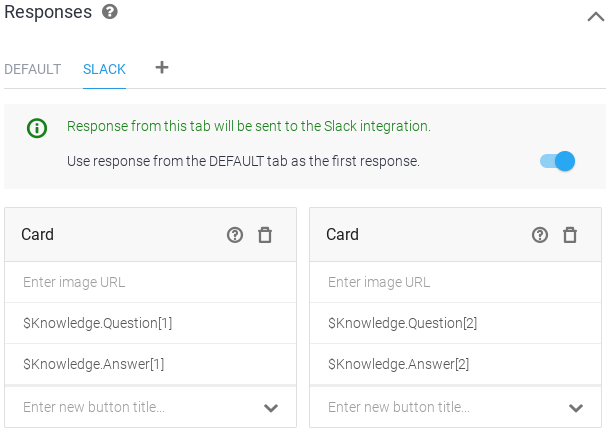Open help for the first Card
The width and height of the screenshot is (610, 433).
[x=235, y=235]
